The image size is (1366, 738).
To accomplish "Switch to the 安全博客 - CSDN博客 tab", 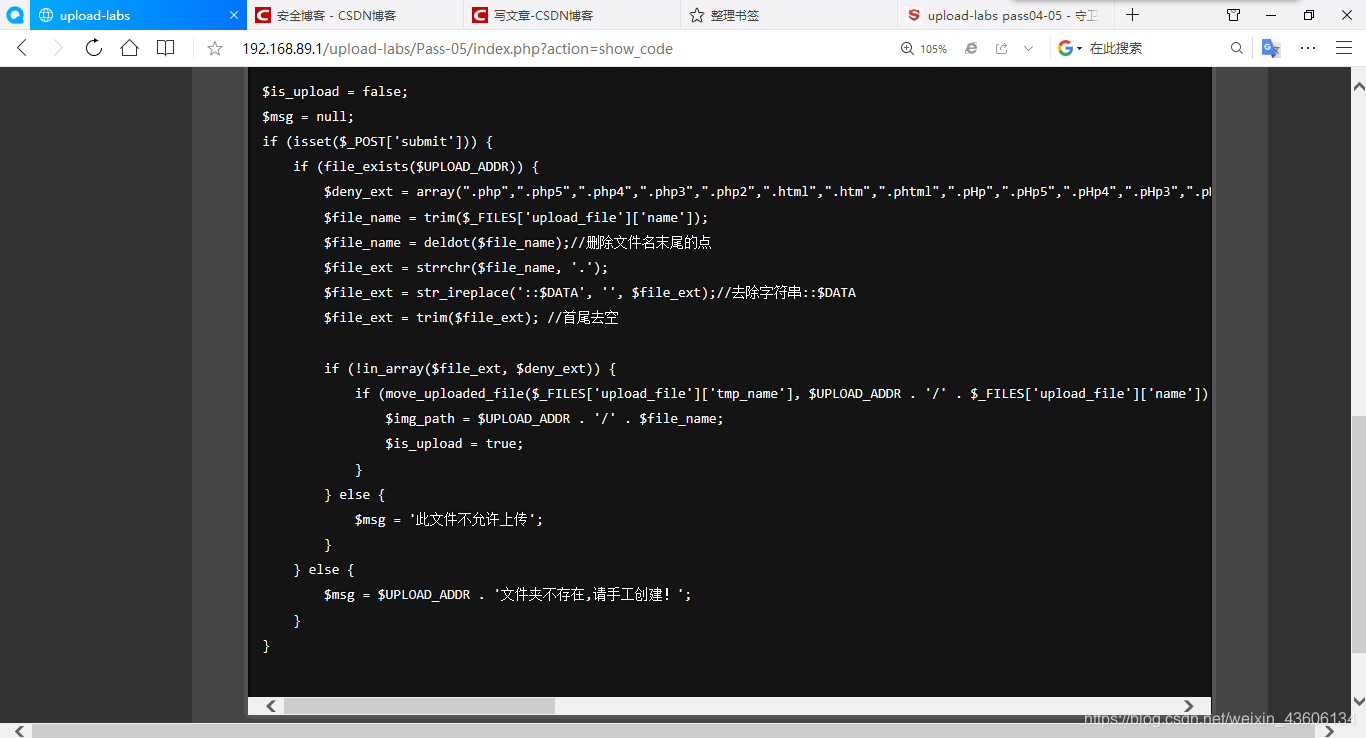I will (355, 15).
